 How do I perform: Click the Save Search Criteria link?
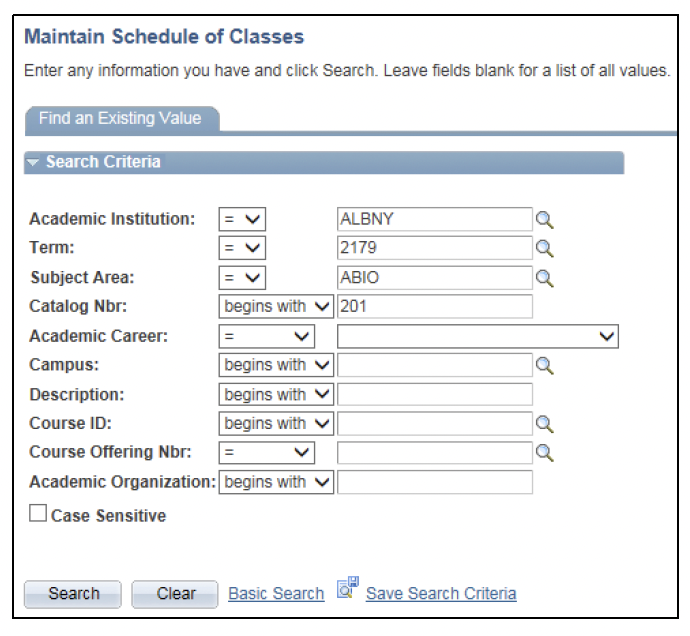(x=441, y=594)
